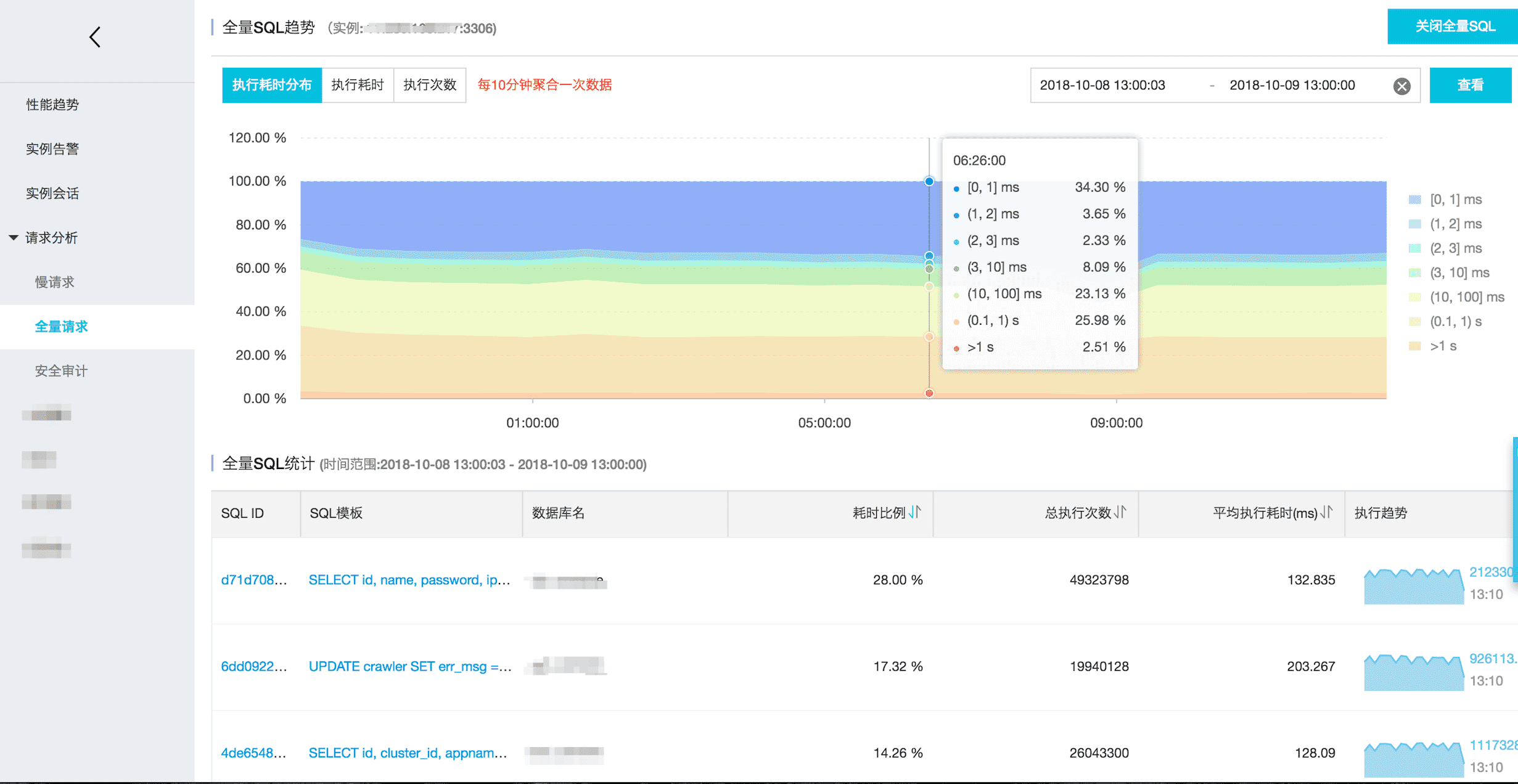The width and height of the screenshot is (1518, 784).
Task: Sort by 平均执行耗时(ms) column arrows
Action: [1327, 512]
